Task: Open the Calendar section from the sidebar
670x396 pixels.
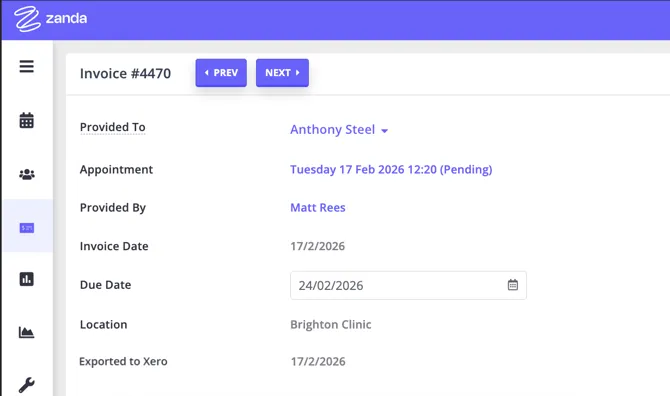Action: pos(26,120)
